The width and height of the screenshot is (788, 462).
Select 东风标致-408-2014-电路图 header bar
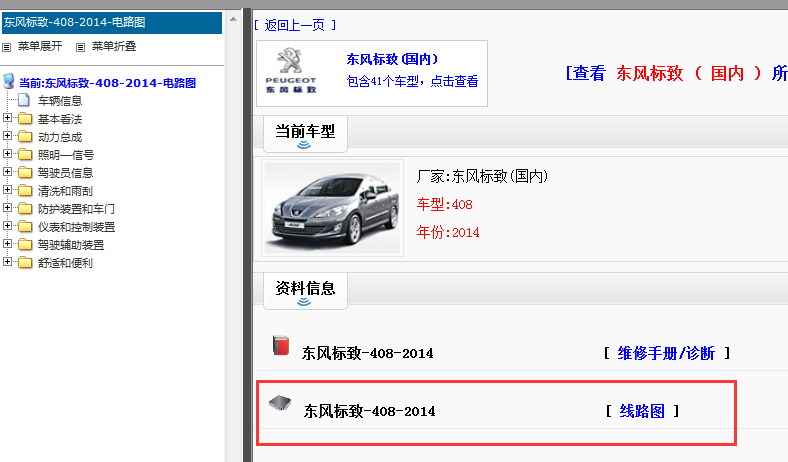coord(112,23)
